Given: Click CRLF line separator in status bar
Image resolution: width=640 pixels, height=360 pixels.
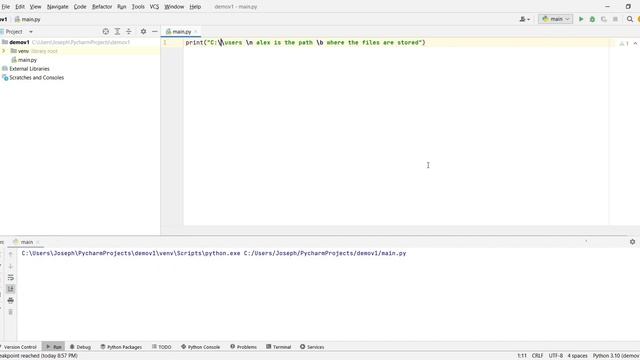Looking at the screenshot, I should coord(537,356).
